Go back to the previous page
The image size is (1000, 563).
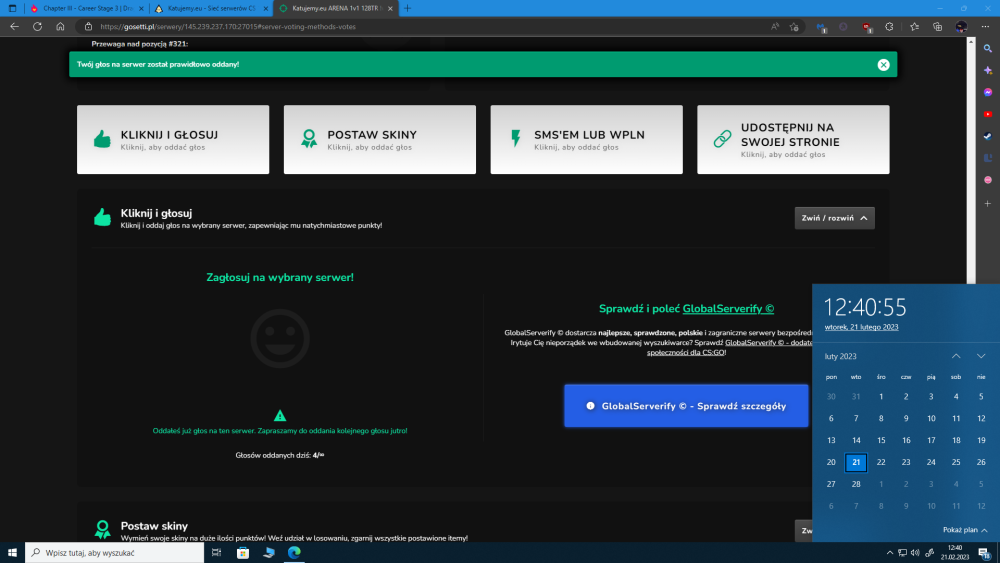(14, 27)
